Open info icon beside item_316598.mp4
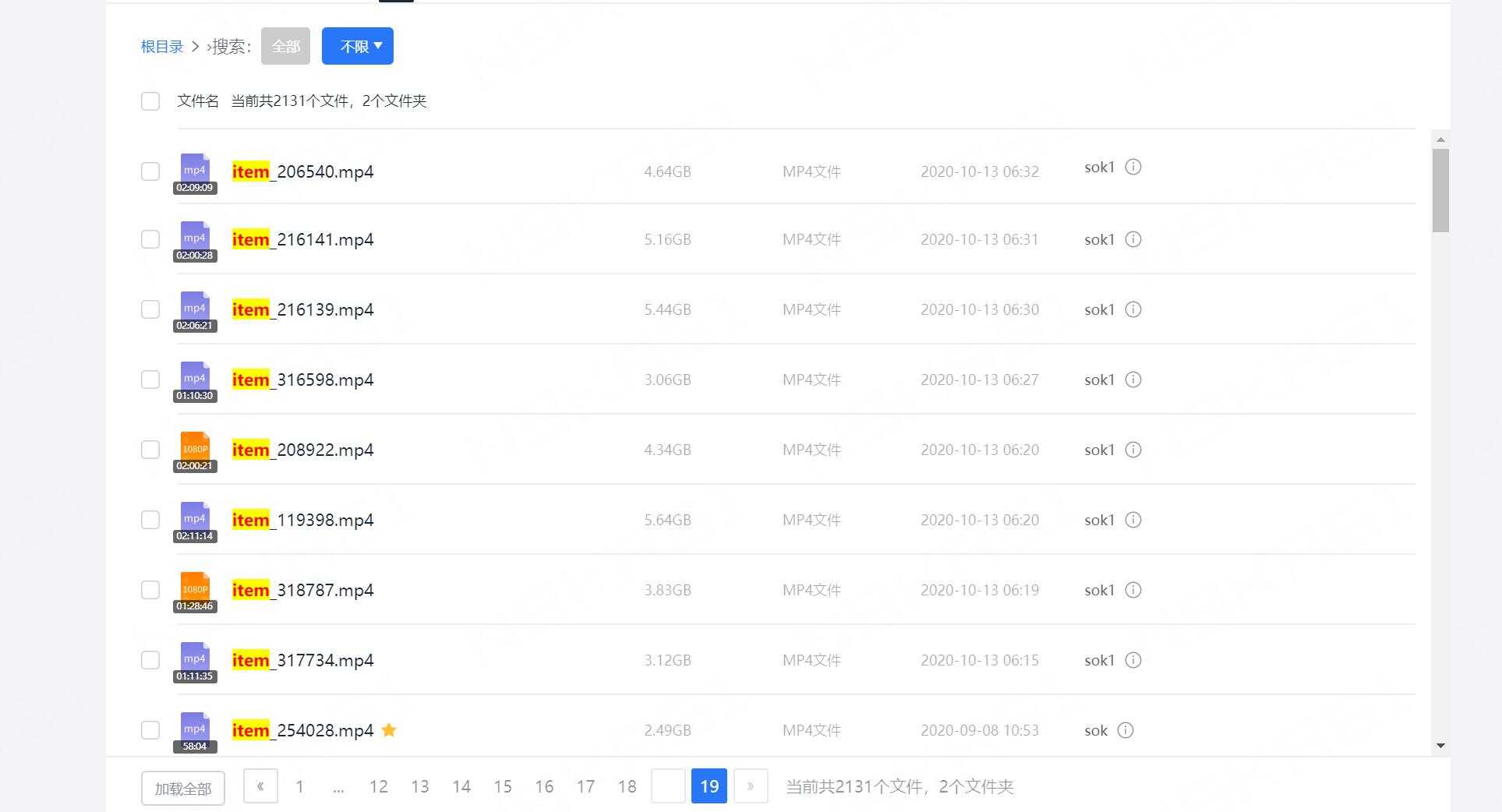 pyautogui.click(x=1133, y=380)
